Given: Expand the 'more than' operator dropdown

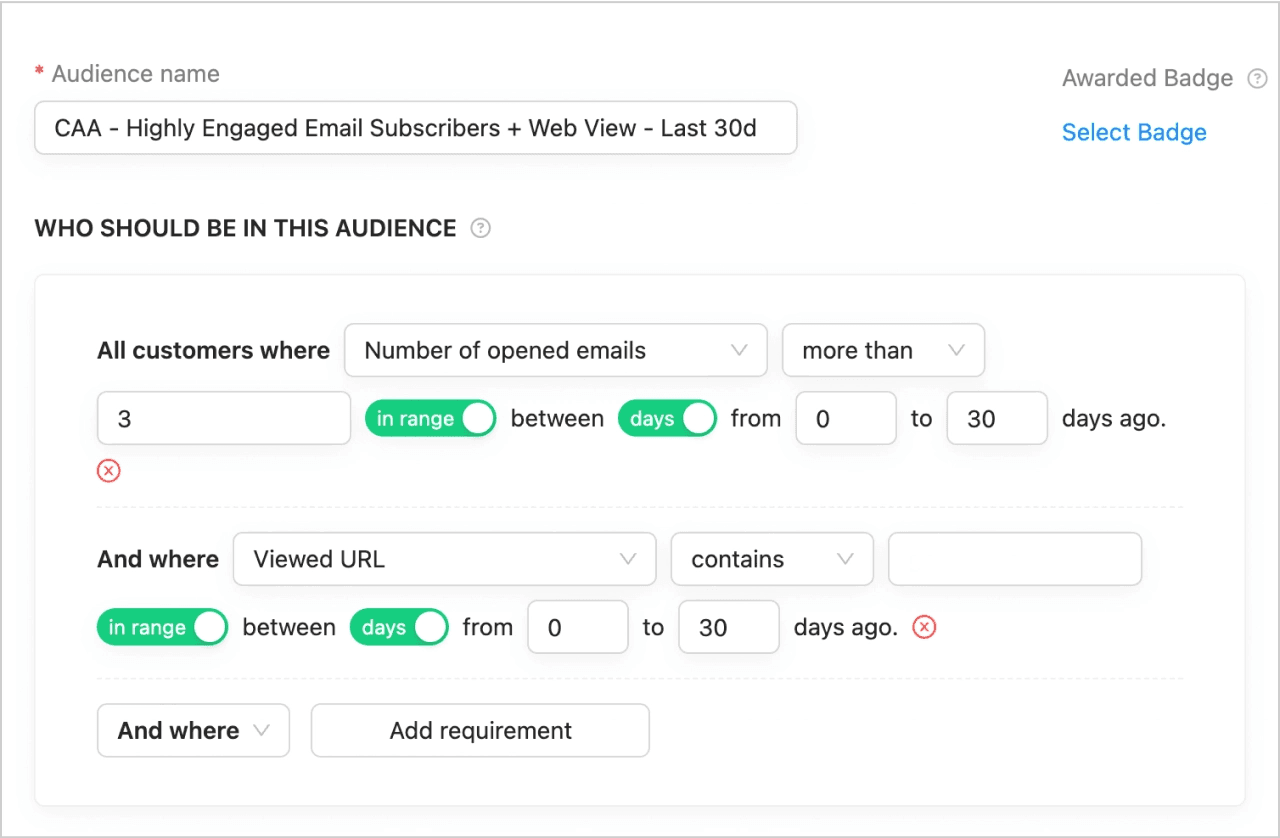Looking at the screenshot, I should pos(883,350).
